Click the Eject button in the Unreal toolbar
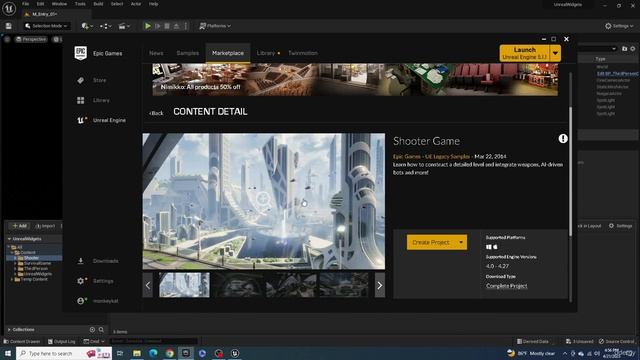 click(x=176, y=26)
